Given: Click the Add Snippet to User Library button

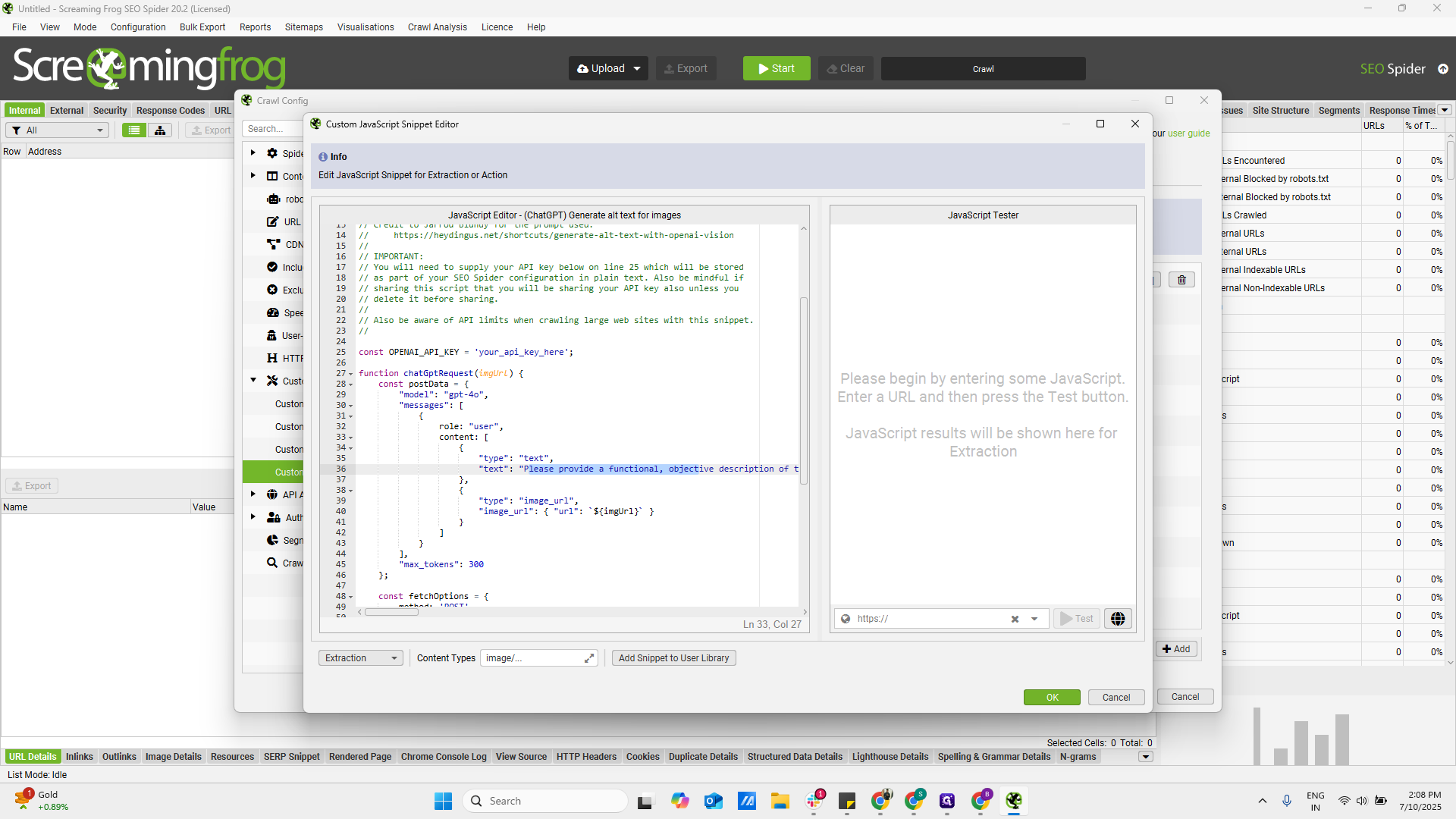Looking at the screenshot, I should [673, 657].
